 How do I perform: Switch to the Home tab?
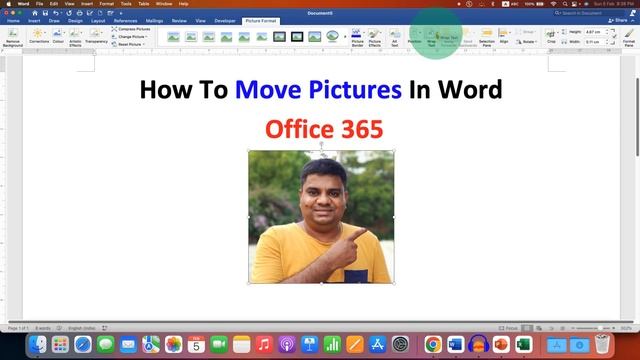coord(13,21)
